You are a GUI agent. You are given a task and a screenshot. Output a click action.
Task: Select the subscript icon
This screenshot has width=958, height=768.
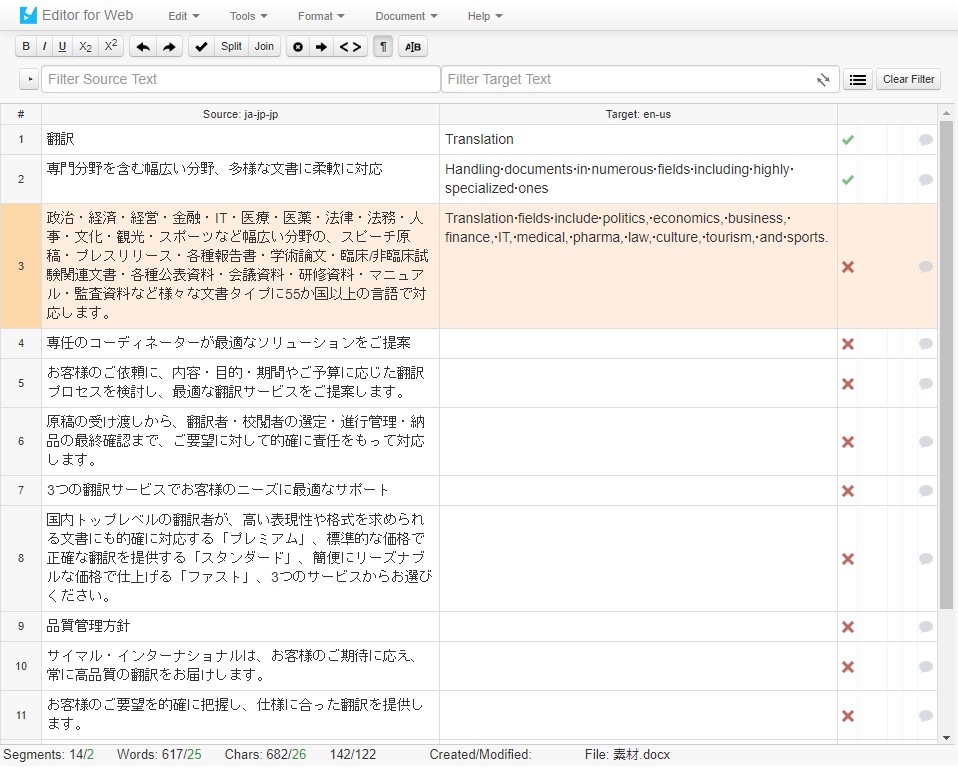click(84, 46)
